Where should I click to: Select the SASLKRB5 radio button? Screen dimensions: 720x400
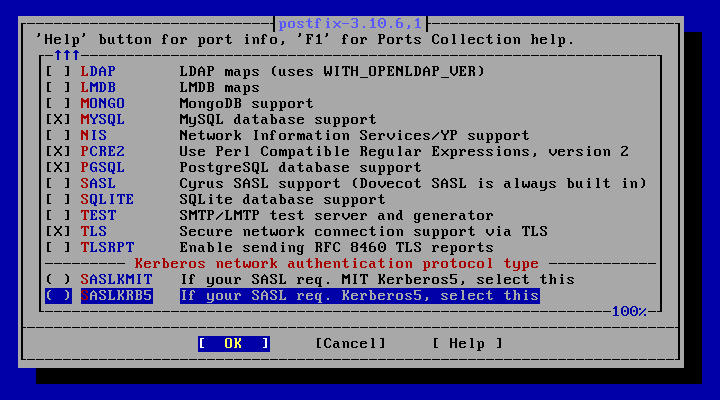coord(58,296)
